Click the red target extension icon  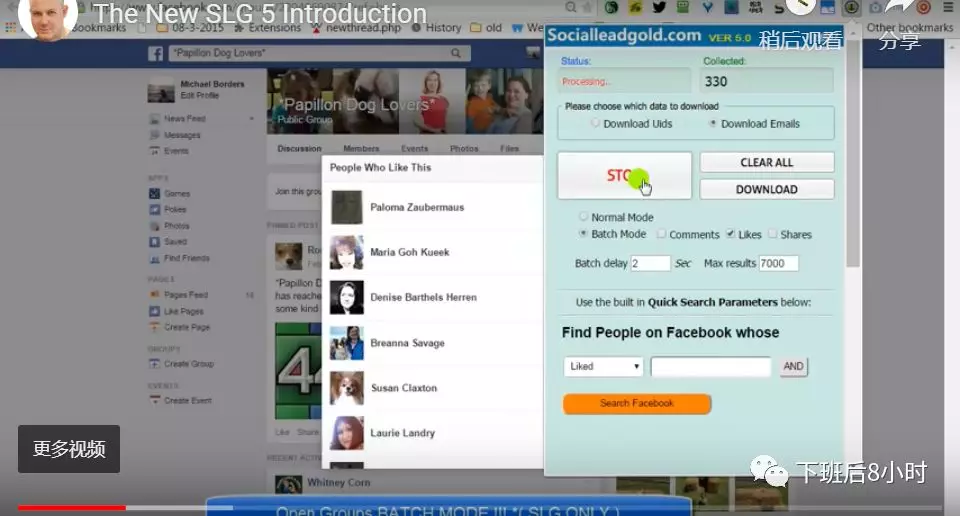(x=923, y=7)
